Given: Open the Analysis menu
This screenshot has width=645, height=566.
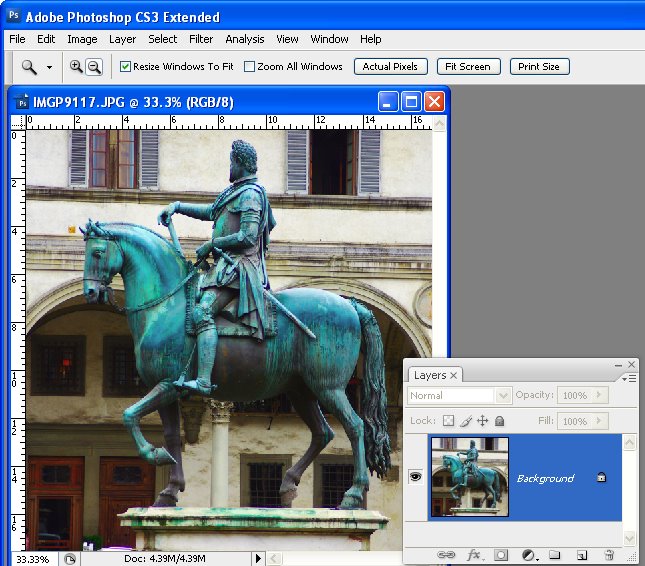Looking at the screenshot, I should 245,39.
